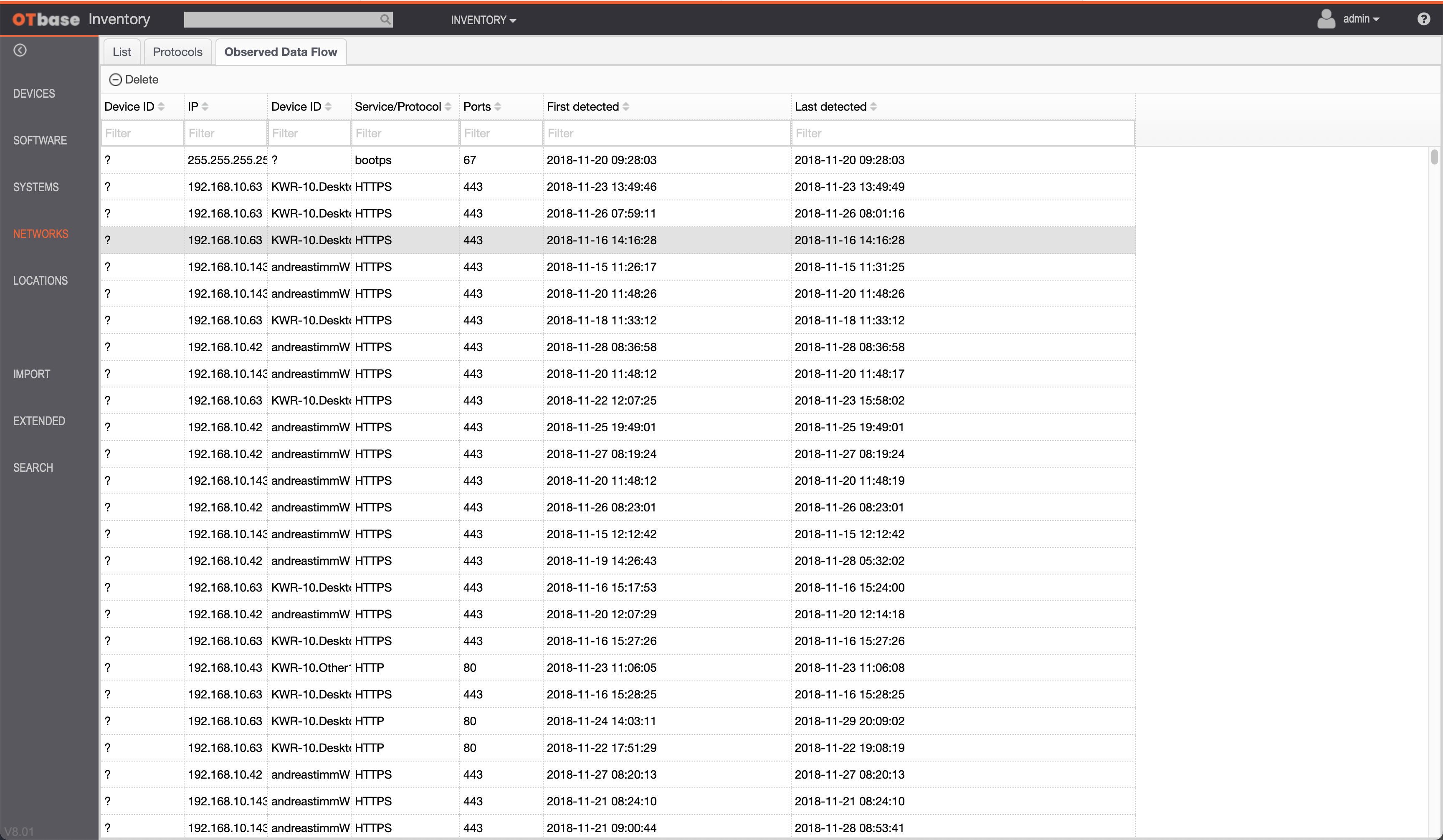The width and height of the screenshot is (1443, 840).
Task: Go to IMPORT in sidebar
Action: pyautogui.click(x=31, y=374)
